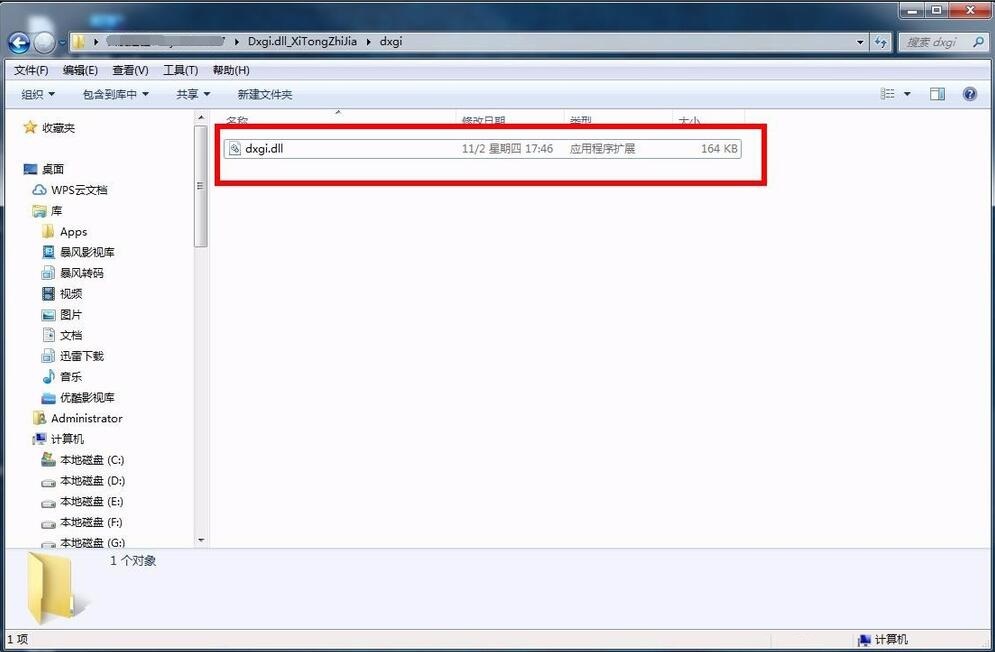Image resolution: width=995 pixels, height=652 pixels.
Task: Open the 帮助(H) menu
Action: coord(231,70)
